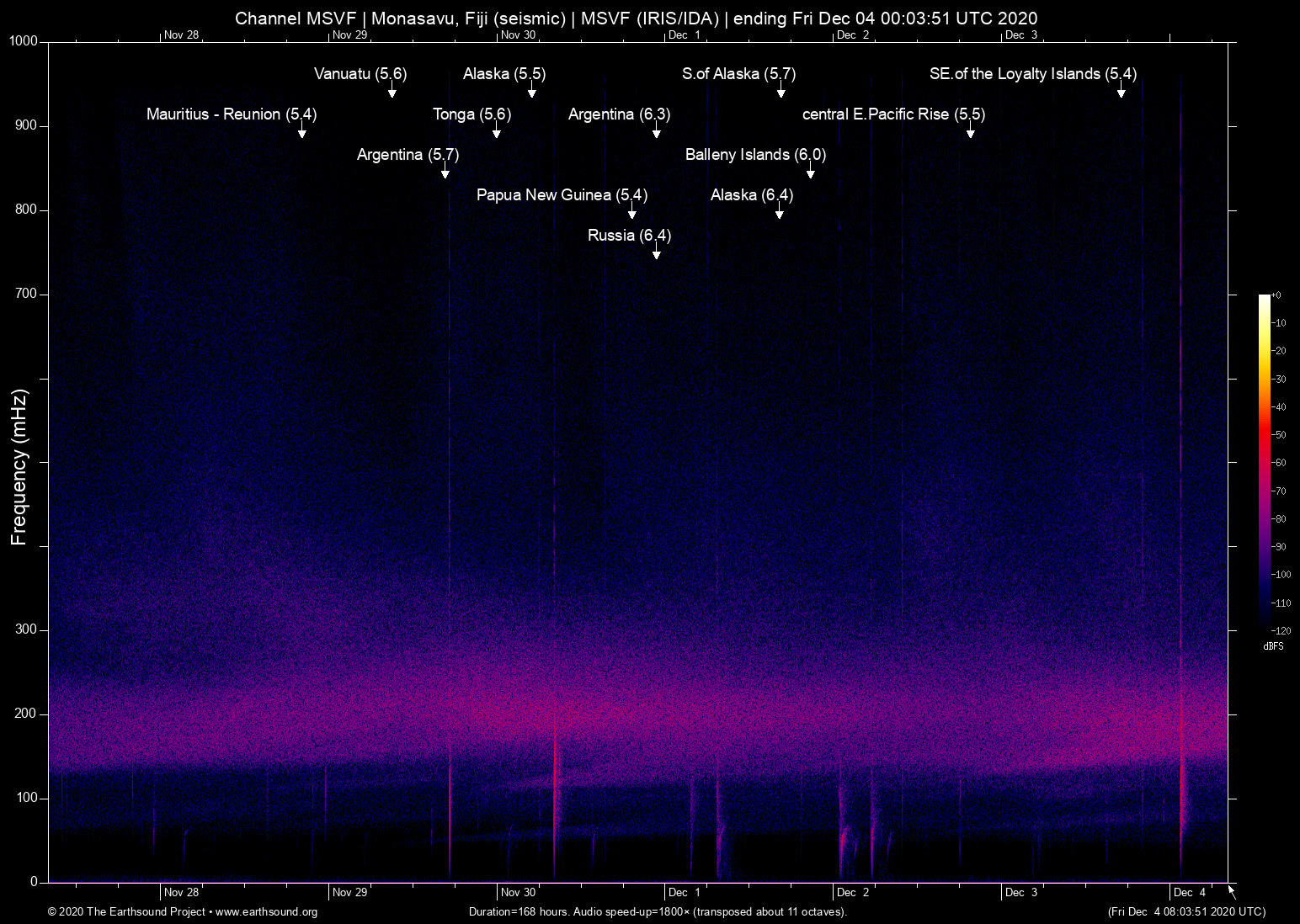Click the 900 frequency tick label
Image resolution: width=1300 pixels, height=924 pixels.
point(26,125)
